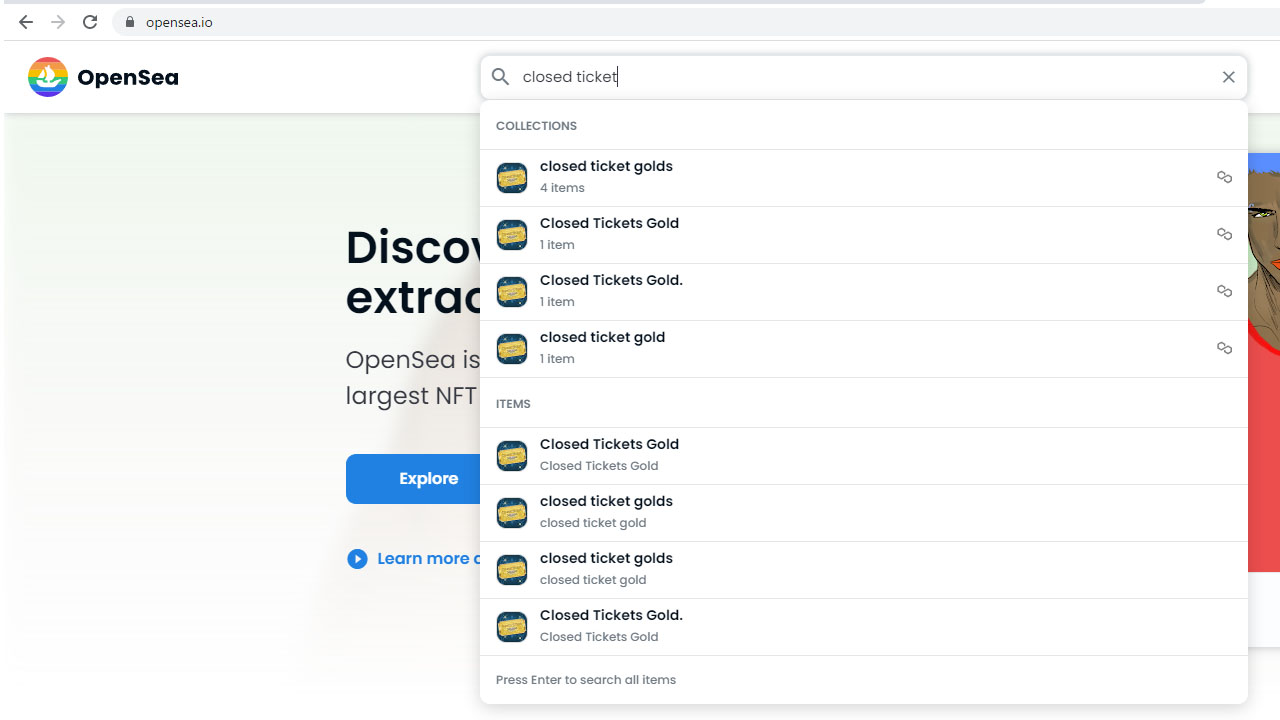Screen dimensions: 1280x720
Task: Click the browser back arrow
Action: (x=25, y=20)
